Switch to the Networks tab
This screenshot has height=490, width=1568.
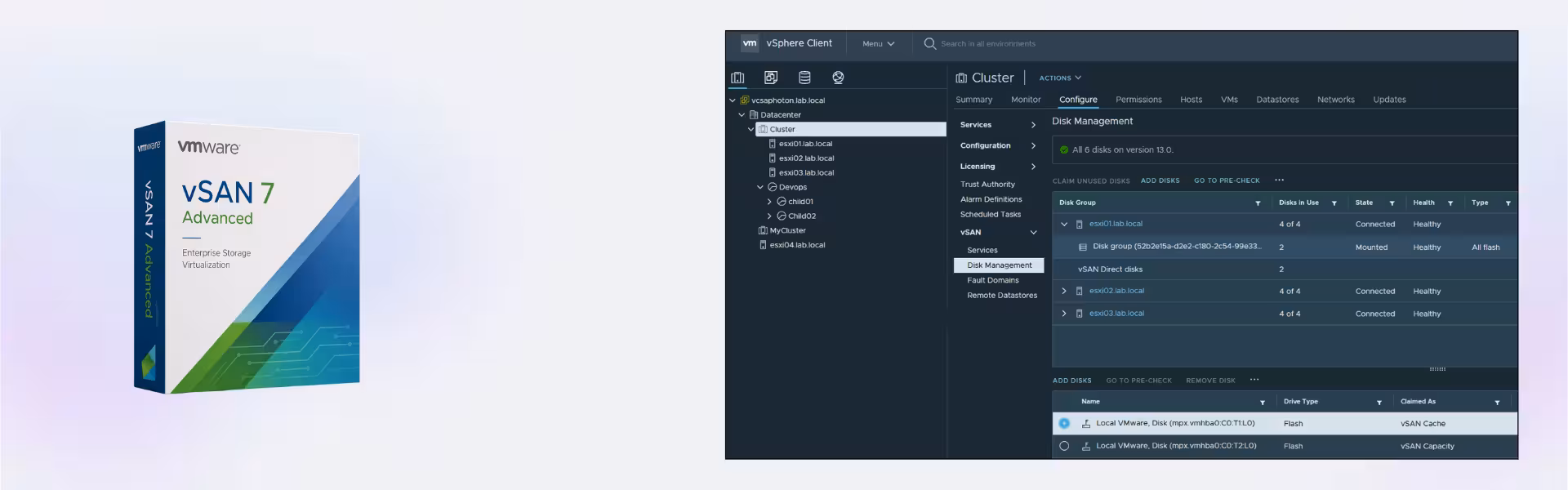(1335, 100)
